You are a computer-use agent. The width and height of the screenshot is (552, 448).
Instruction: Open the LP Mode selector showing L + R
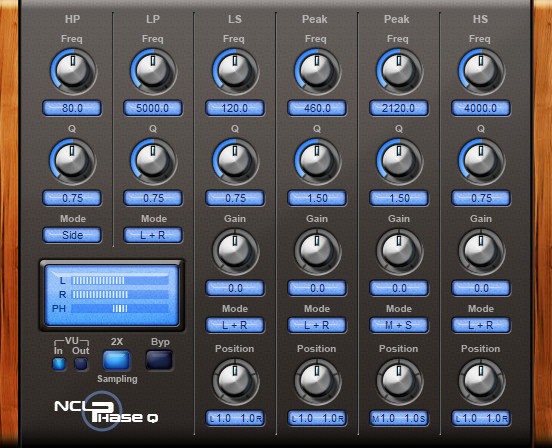click(153, 235)
